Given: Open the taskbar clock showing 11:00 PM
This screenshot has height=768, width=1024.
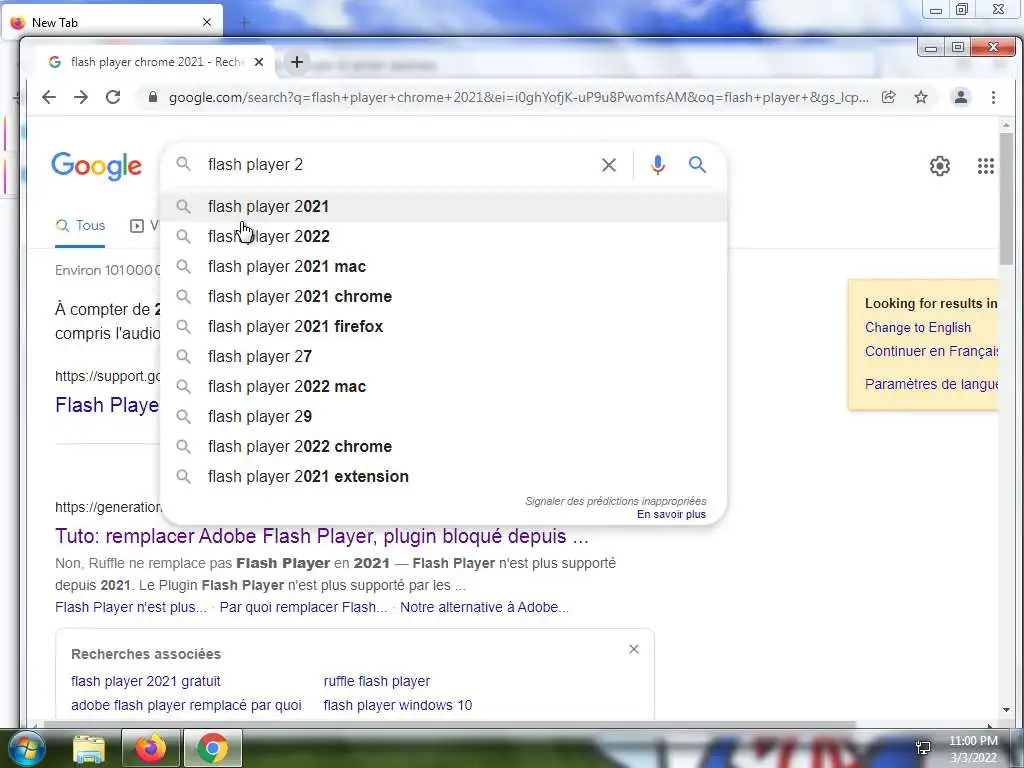Looking at the screenshot, I should (973, 749).
